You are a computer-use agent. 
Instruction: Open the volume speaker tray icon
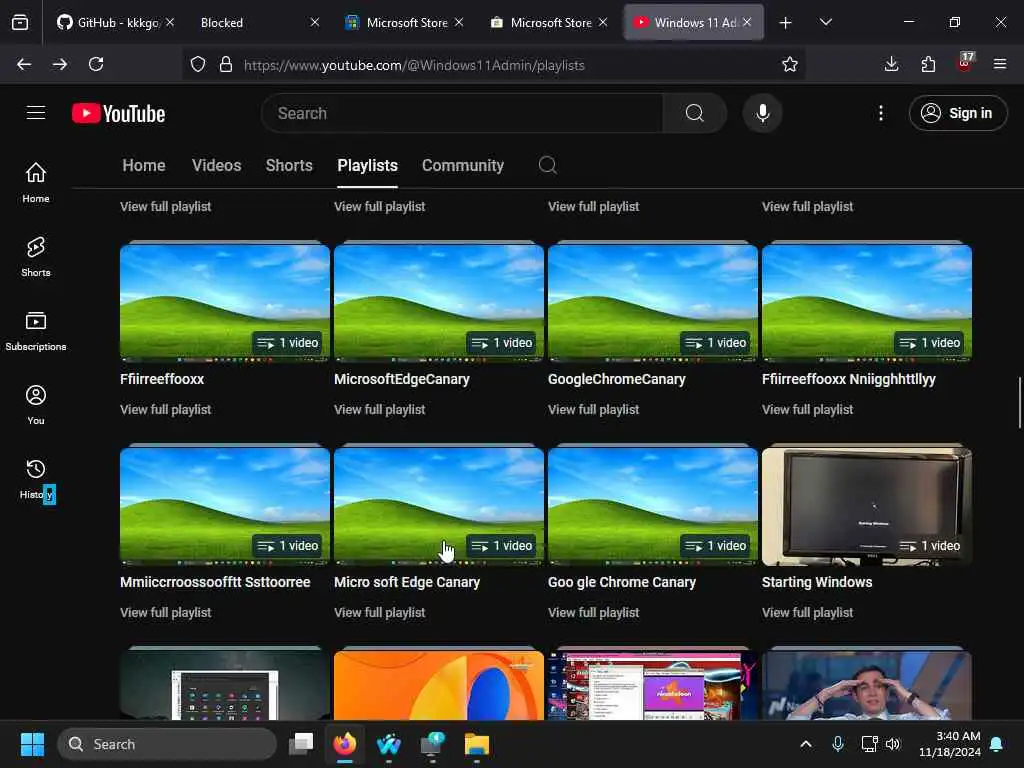pyautogui.click(x=893, y=744)
